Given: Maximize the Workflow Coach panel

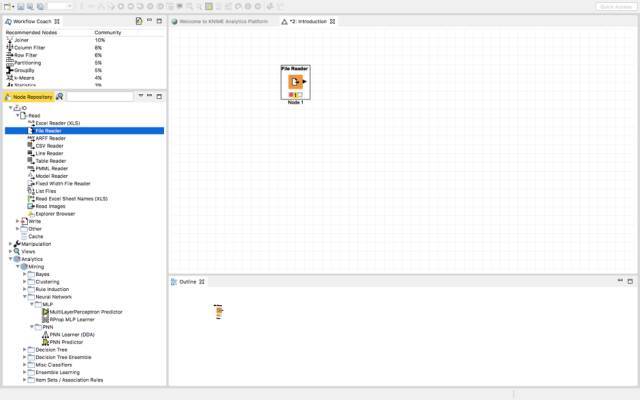Looking at the screenshot, I should click(x=159, y=21).
